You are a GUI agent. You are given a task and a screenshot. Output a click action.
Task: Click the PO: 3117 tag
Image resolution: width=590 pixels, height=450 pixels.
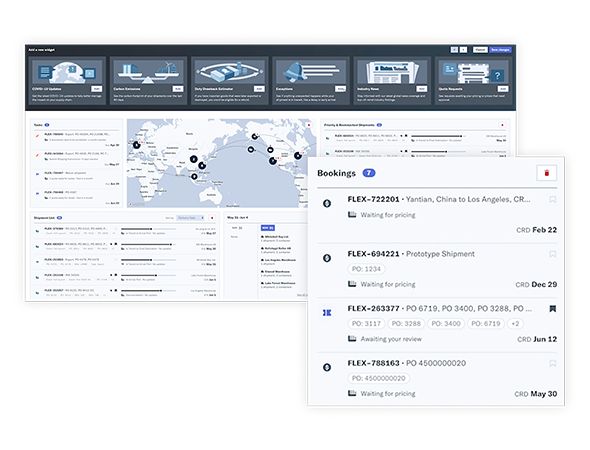coord(366,324)
